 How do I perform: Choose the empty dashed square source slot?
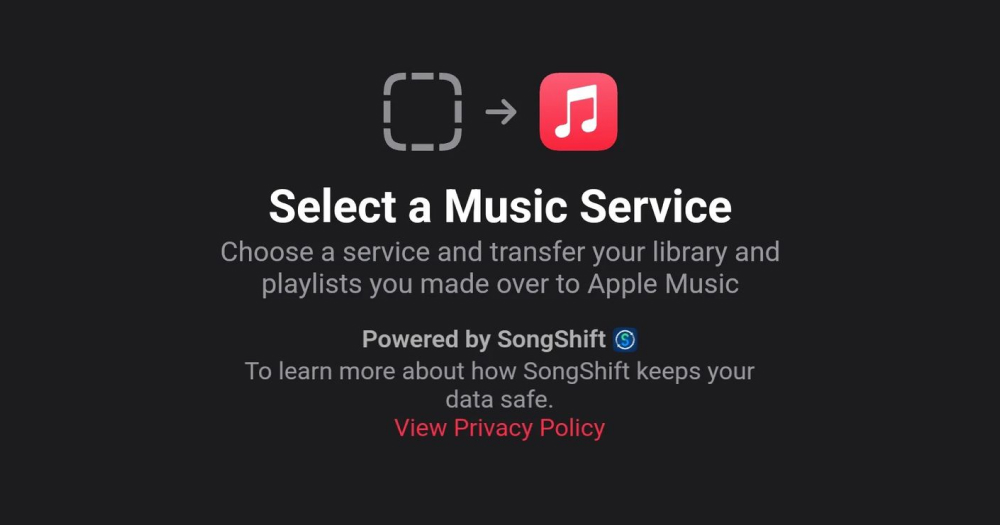(x=422, y=112)
